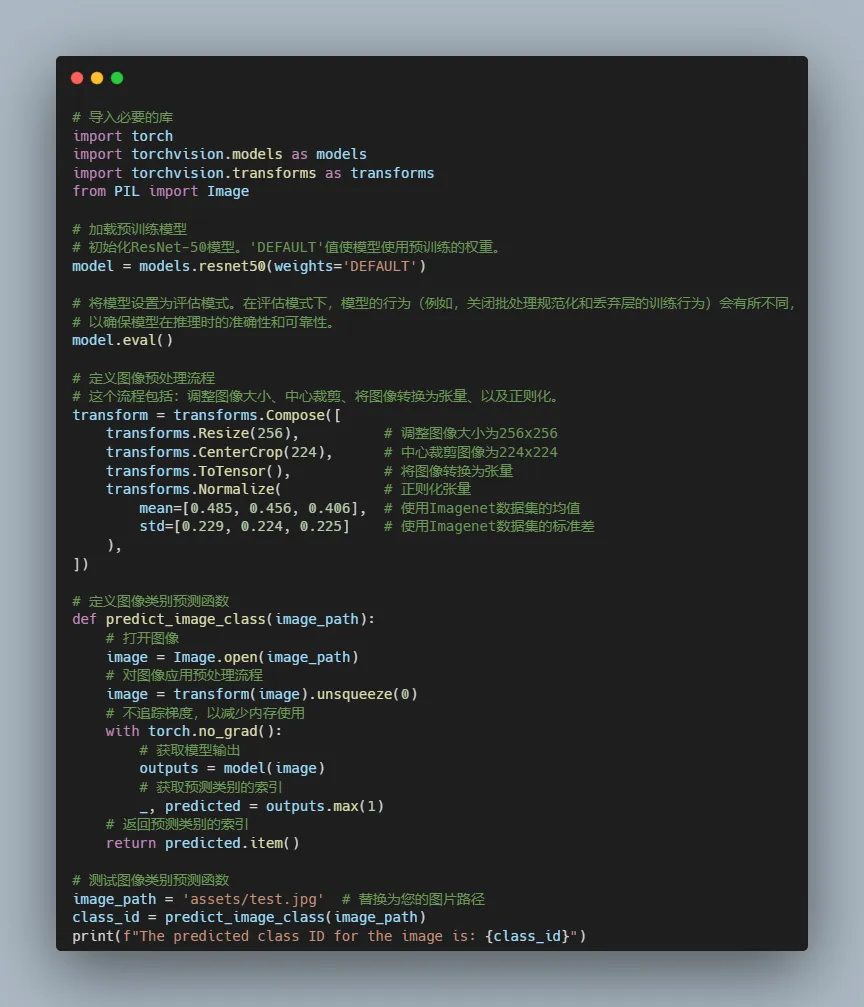Screen dimensions: 864x1007
Task: Click the comment '# 将图像转换为张量'
Action: point(448,471)
